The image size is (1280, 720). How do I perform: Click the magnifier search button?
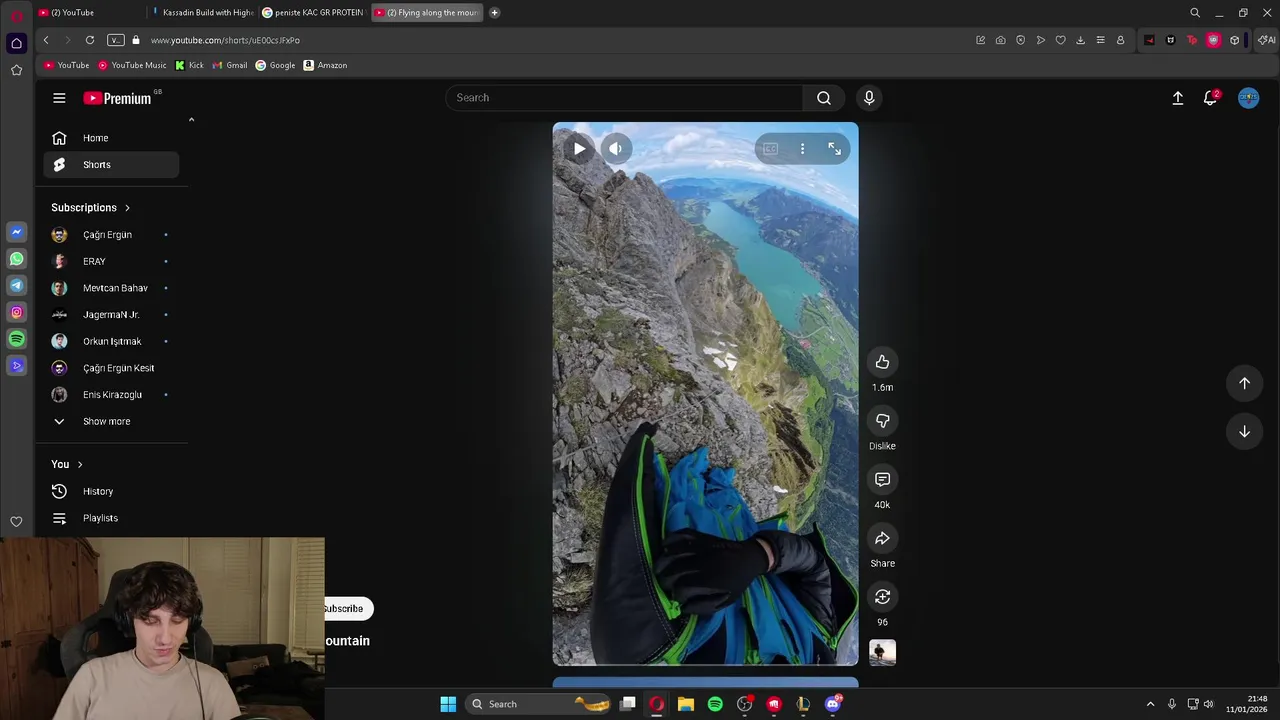coord(824,97)
